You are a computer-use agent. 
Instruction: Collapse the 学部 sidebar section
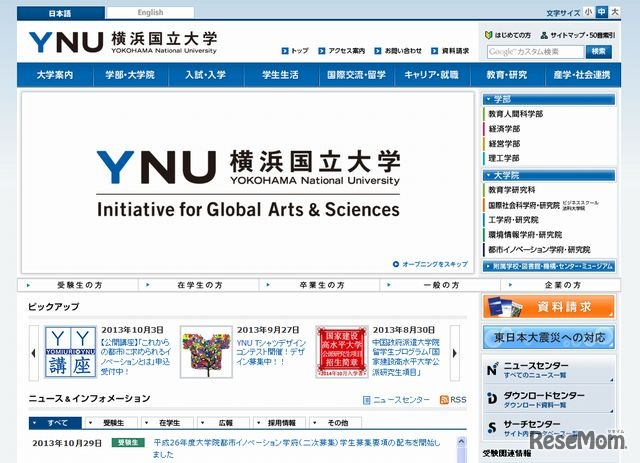click(549, 99)
